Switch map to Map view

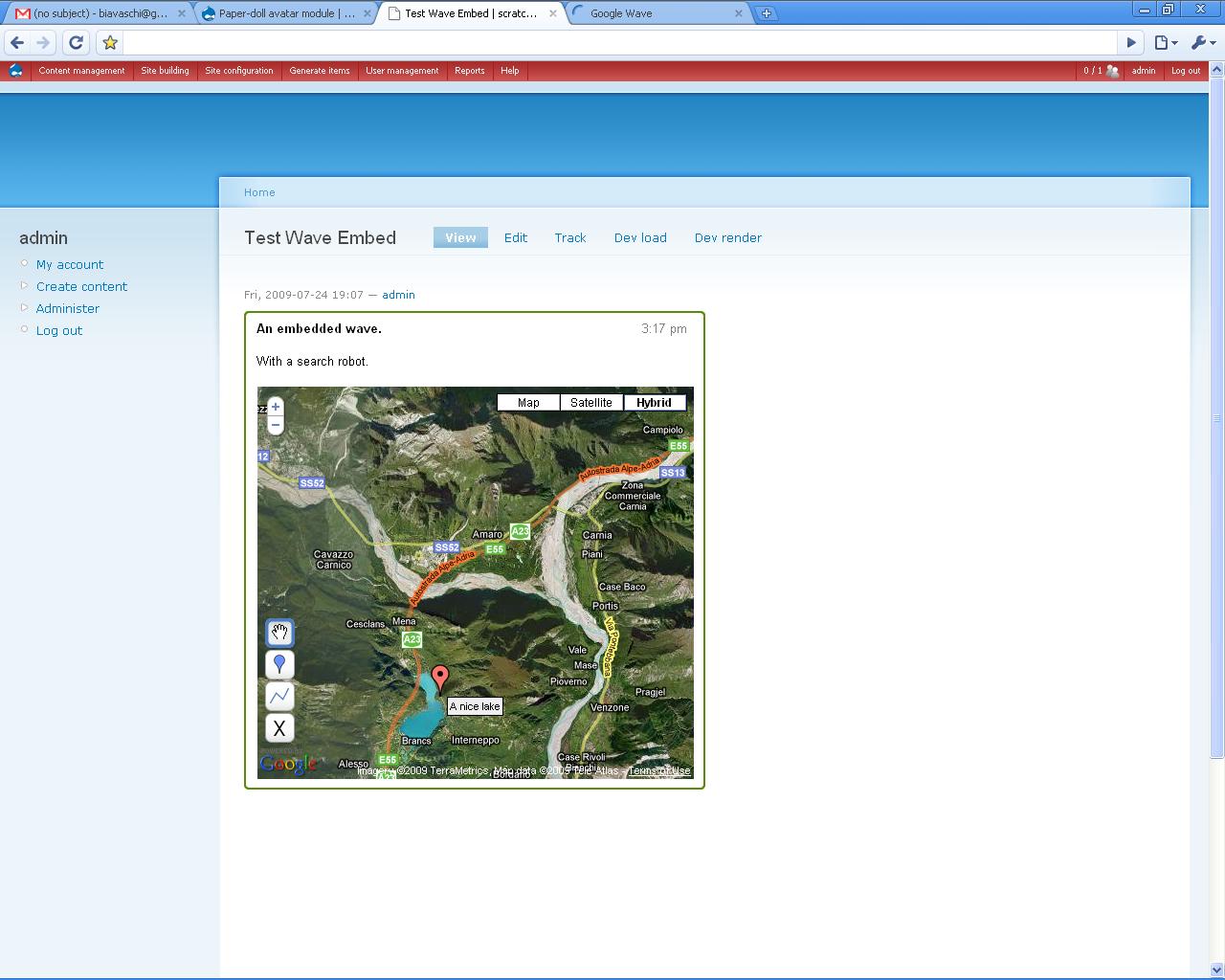[x=528, y=403]
